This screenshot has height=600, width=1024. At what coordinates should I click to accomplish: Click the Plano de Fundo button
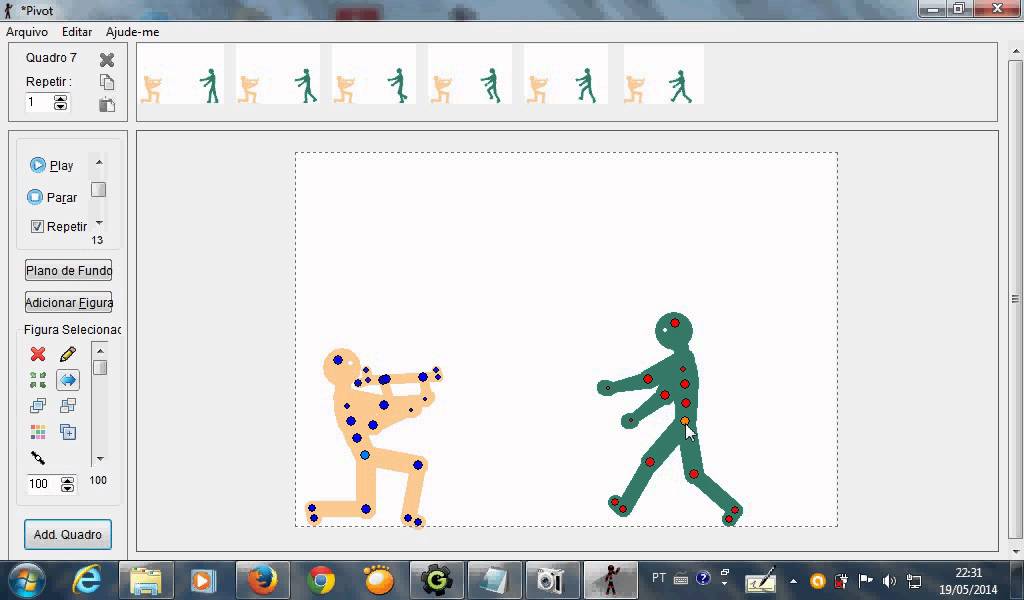click(69, 270)
